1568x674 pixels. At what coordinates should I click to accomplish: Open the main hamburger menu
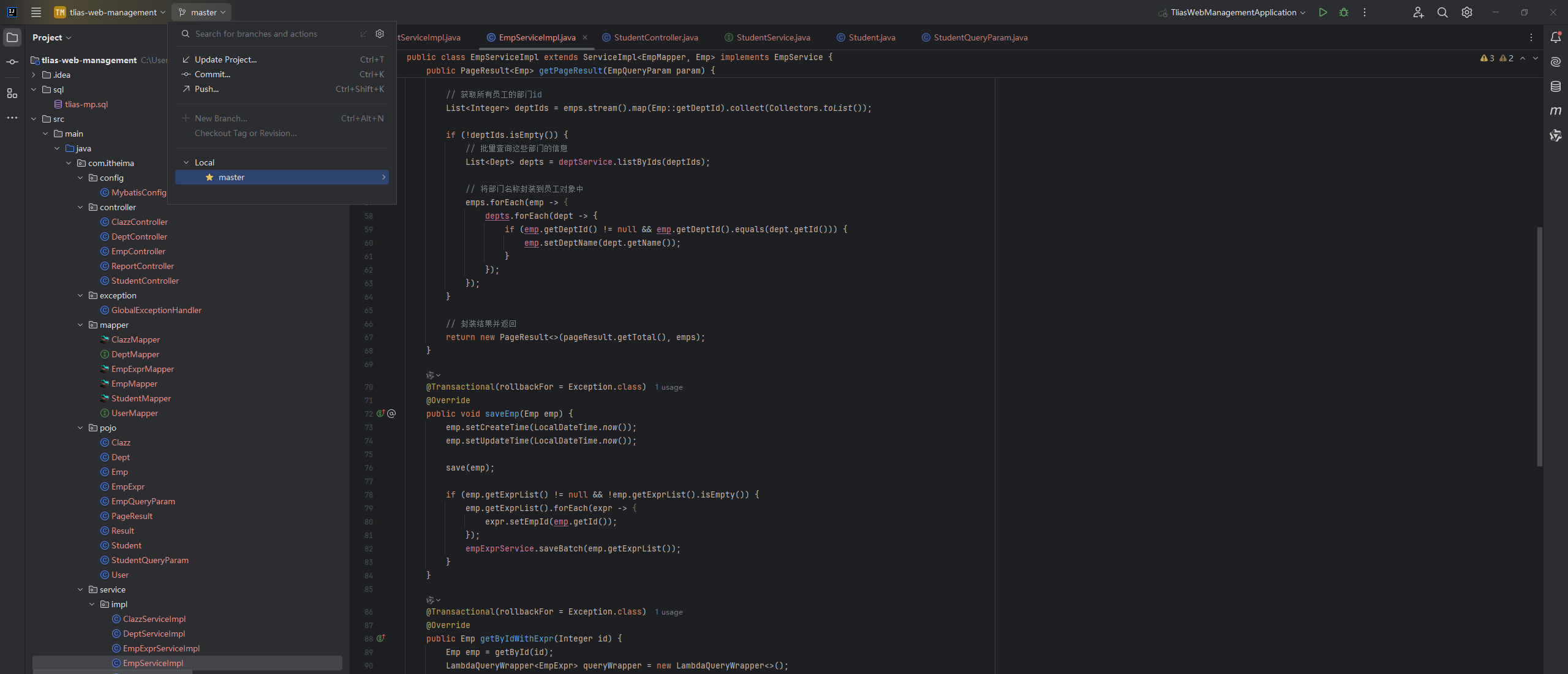tap(36, 12)
